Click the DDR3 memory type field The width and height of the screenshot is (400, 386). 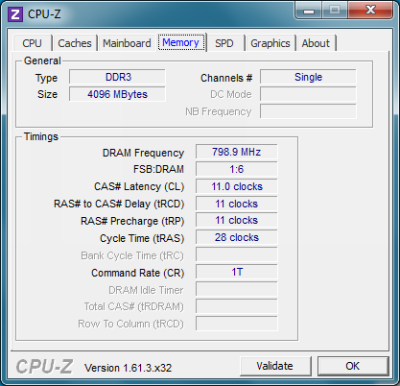(x=117, y=77)
